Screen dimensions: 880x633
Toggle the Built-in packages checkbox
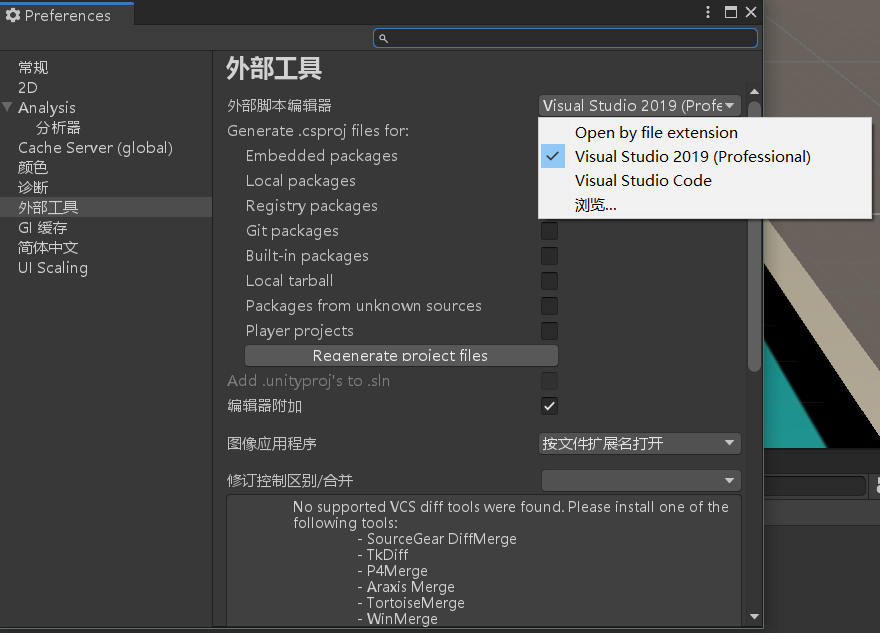click(549, 256)
